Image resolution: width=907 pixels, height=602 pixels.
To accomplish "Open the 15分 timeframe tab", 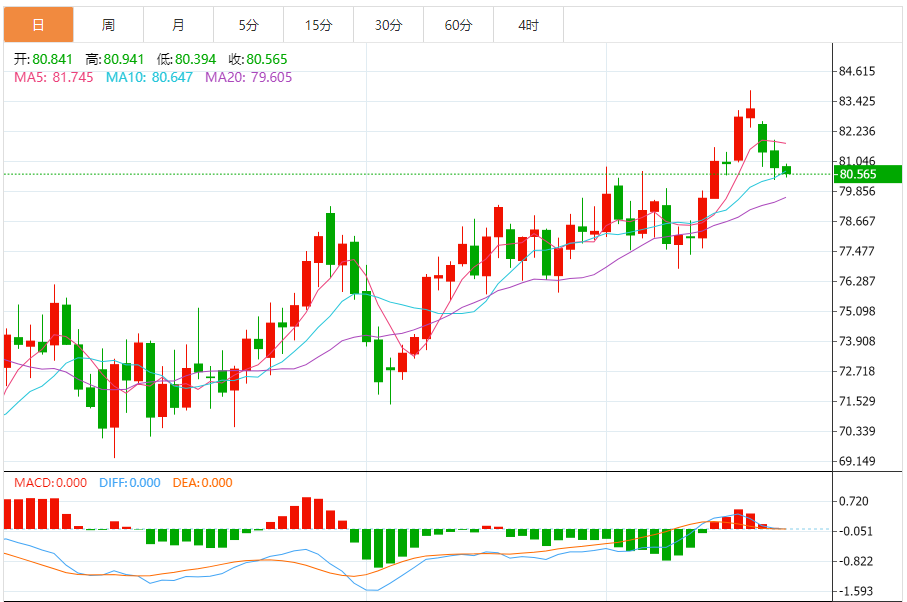I will coord(318,25).
